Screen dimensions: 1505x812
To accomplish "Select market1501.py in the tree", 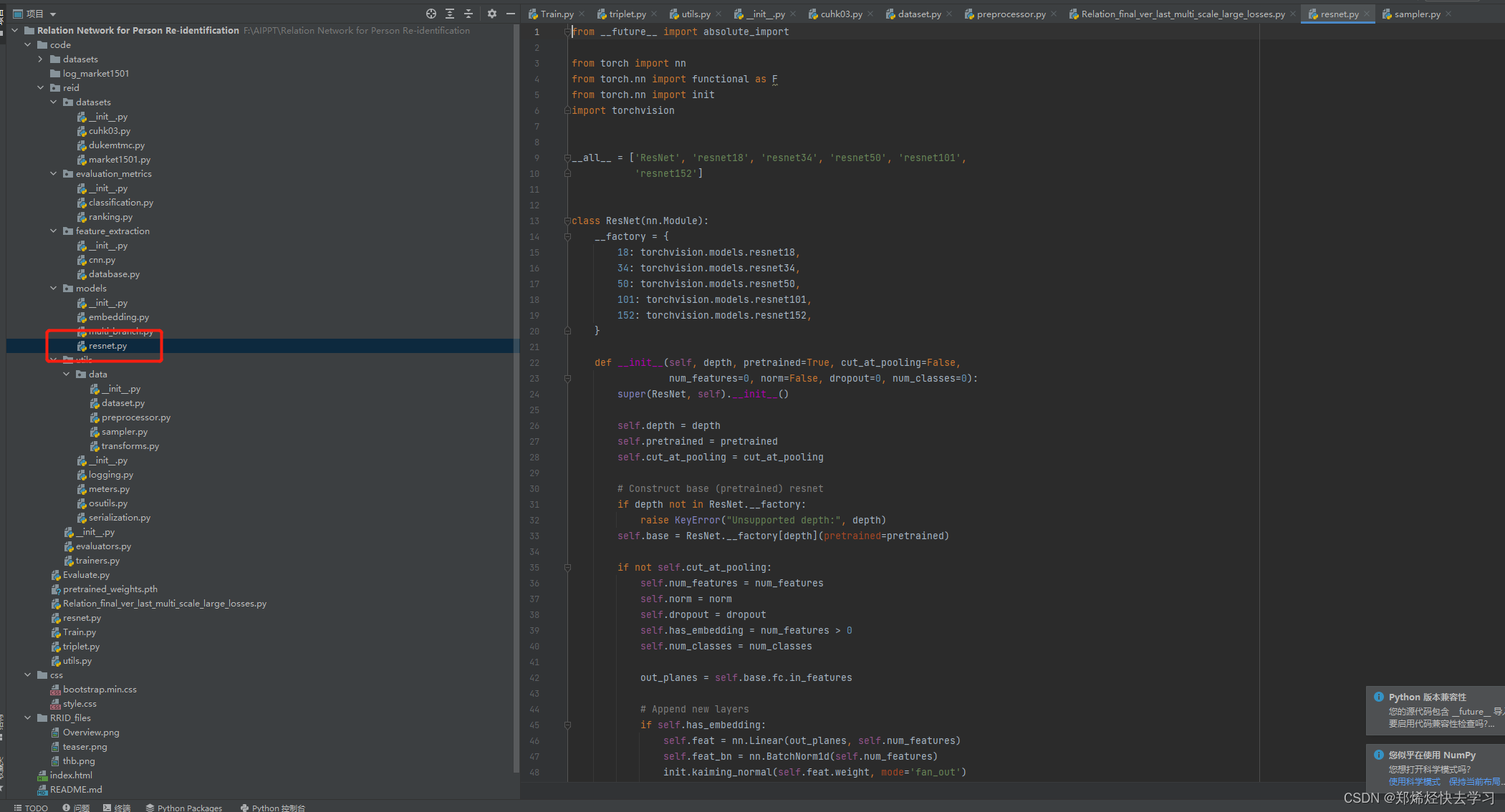I will pos(119,159).
